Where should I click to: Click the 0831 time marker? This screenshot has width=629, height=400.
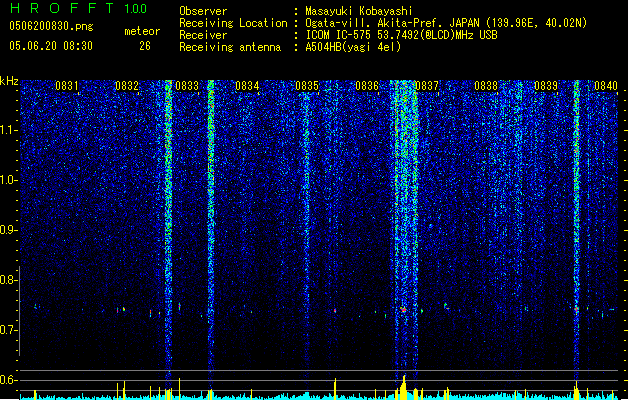67,86
